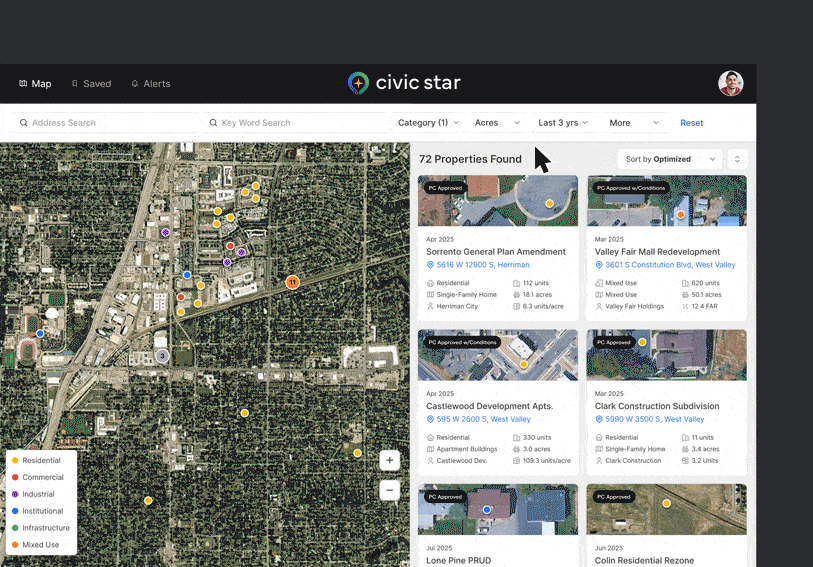The width and height of the screenshot is (813, 567).
Task: Expand the Category (1) dropdown
Action: pos(428,123)
